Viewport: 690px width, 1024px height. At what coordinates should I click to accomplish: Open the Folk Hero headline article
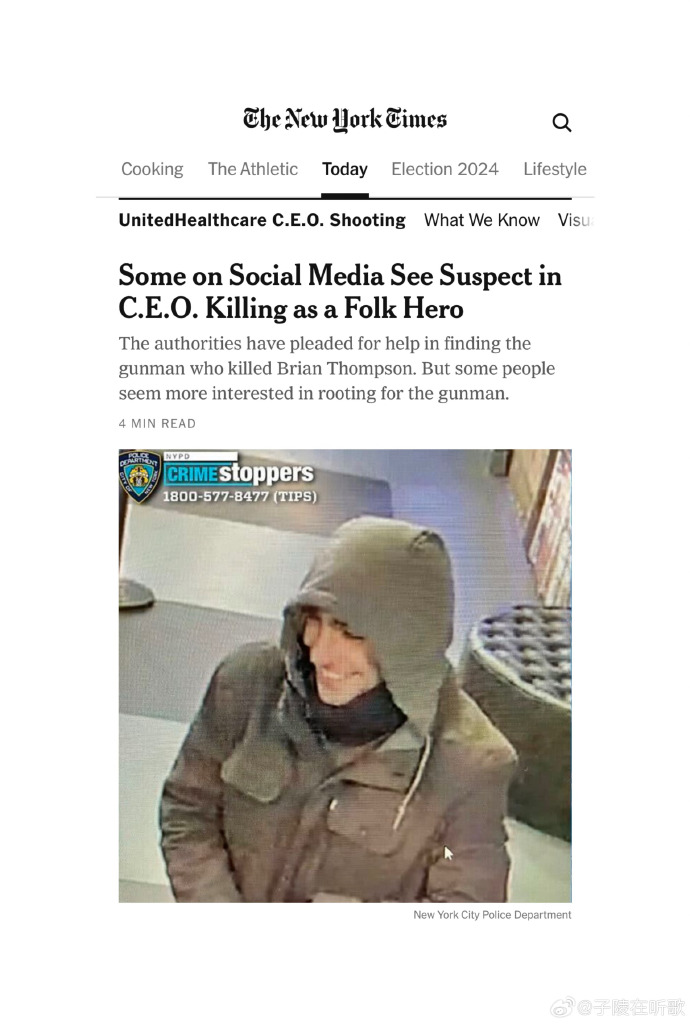click(339, 291)
